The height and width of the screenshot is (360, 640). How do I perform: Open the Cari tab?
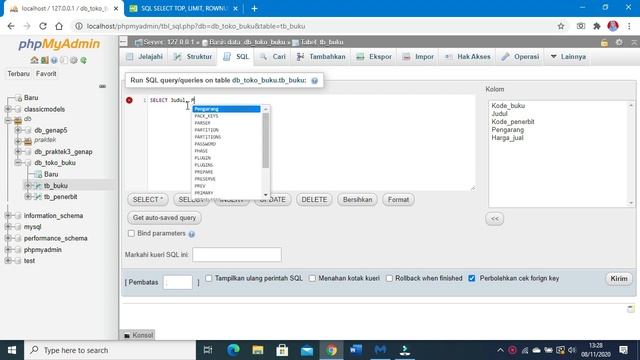[273, 57]
